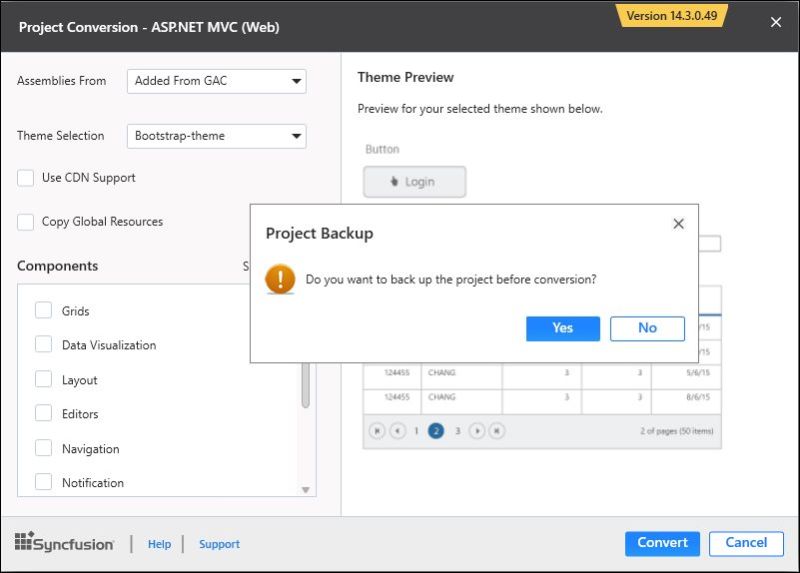Viewport: 800px width, 573px height.
Task: Click the Components heading
Action: [58, 266]
